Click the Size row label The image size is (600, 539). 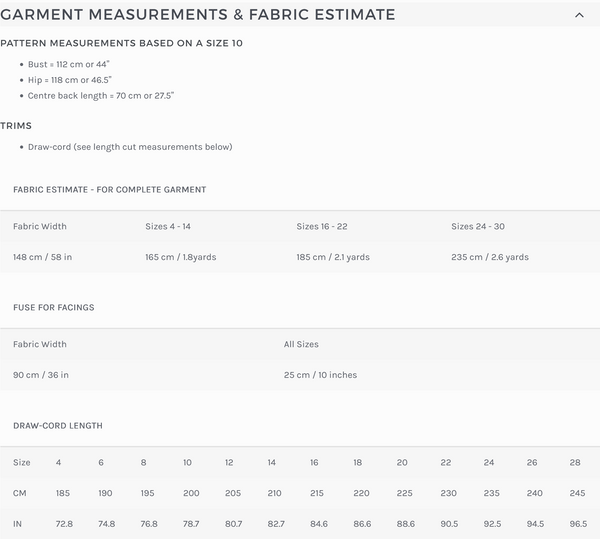[x=21, y=462]
